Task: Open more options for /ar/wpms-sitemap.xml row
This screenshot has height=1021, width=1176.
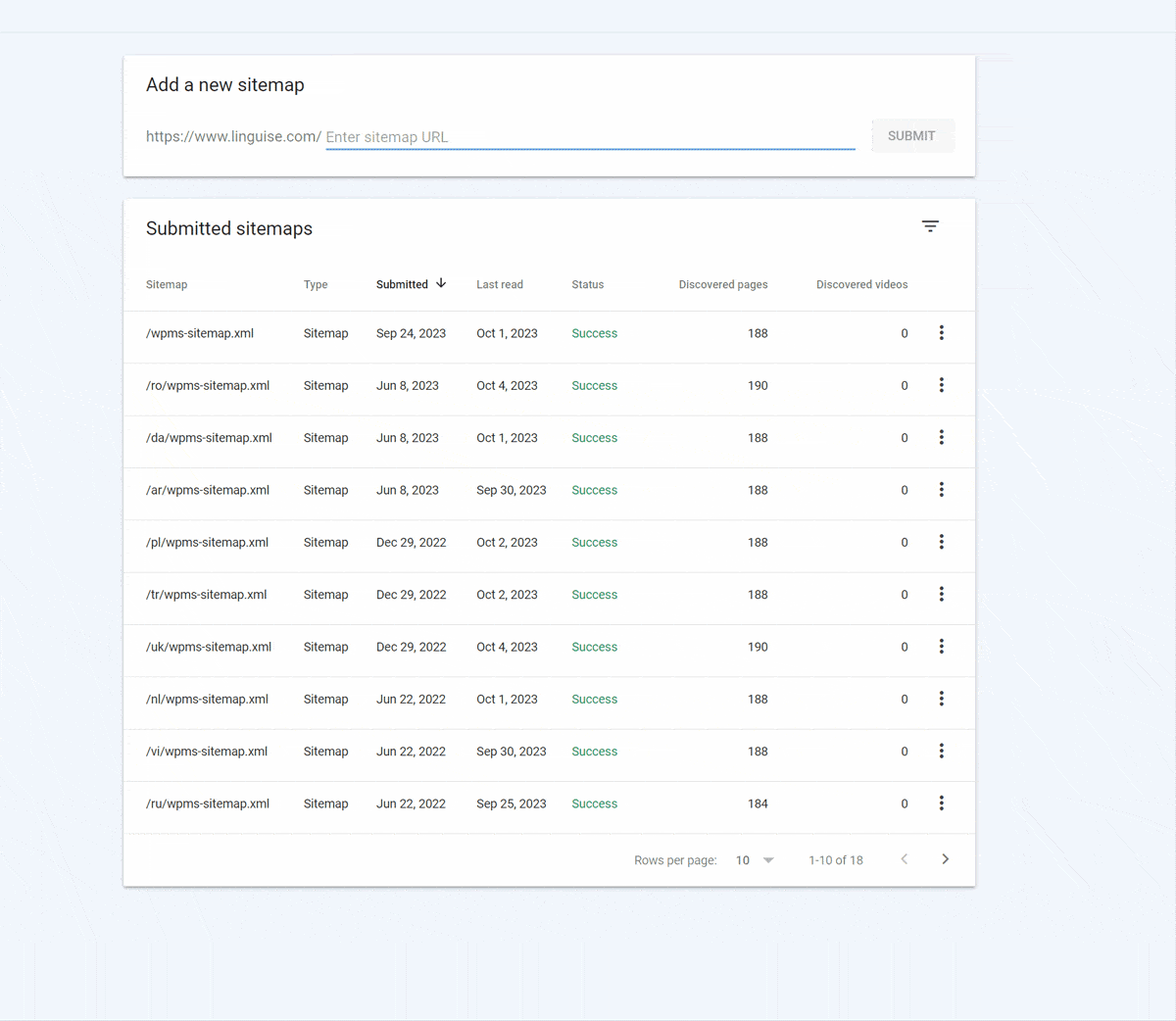Action: coord(942,490)
